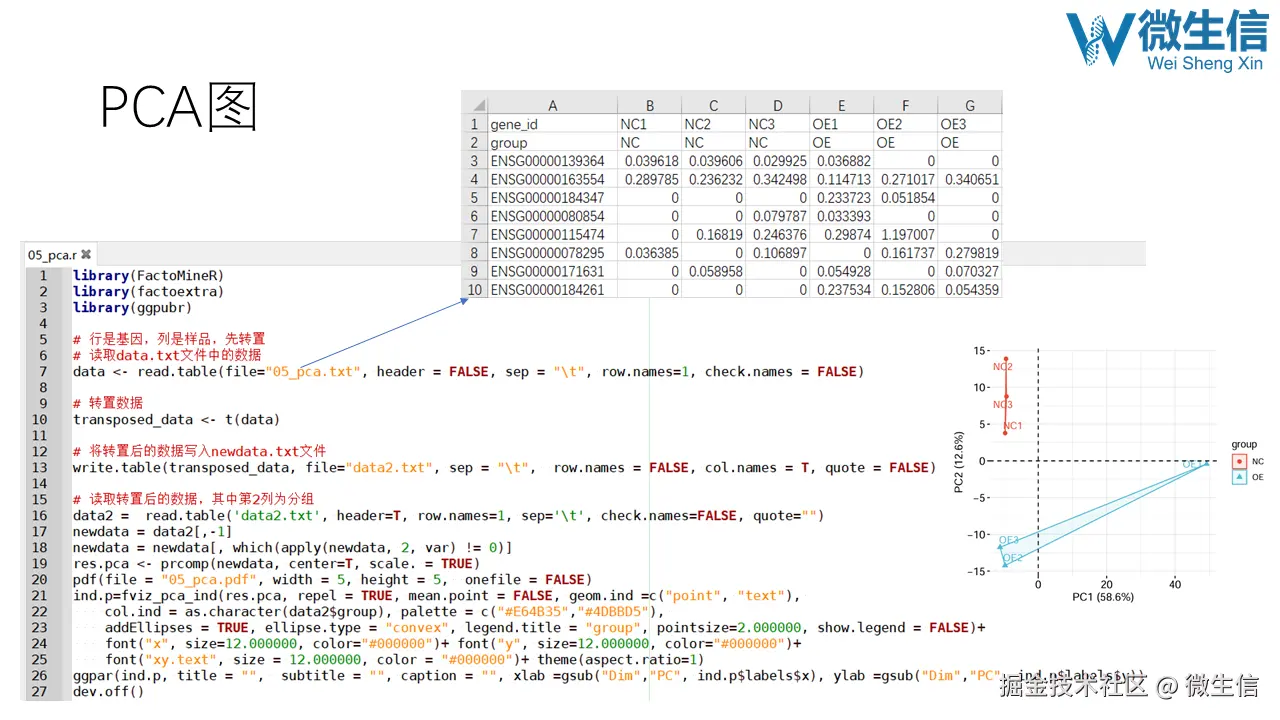Select the cell containing 0.340651
Image resolution: width=1280 pixels, height=720 pixels.
click(x=969, y=180)
